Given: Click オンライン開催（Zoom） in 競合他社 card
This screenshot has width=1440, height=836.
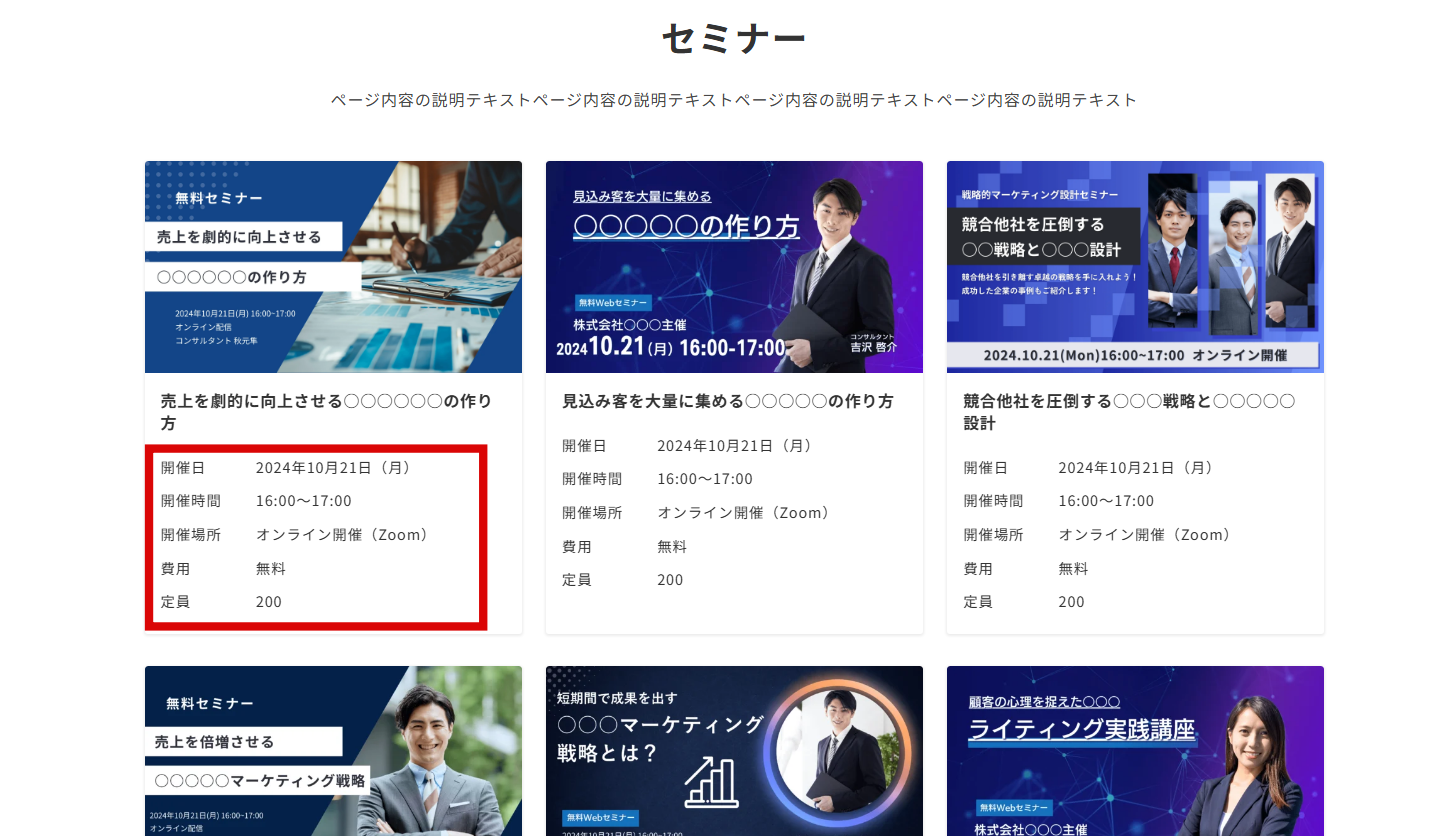Looking at the screenshot, I should pyautogui.click(x=1144, y=535).
